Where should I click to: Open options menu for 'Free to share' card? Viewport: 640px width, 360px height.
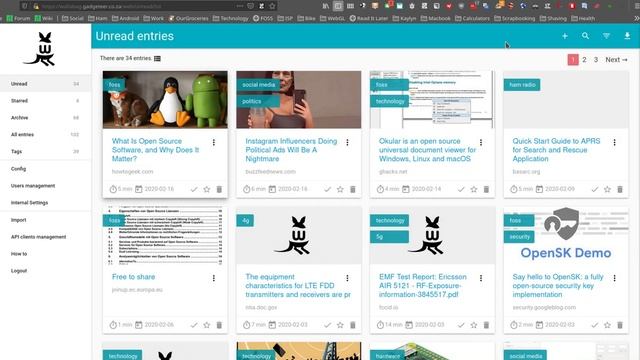(x=213, y=278)
